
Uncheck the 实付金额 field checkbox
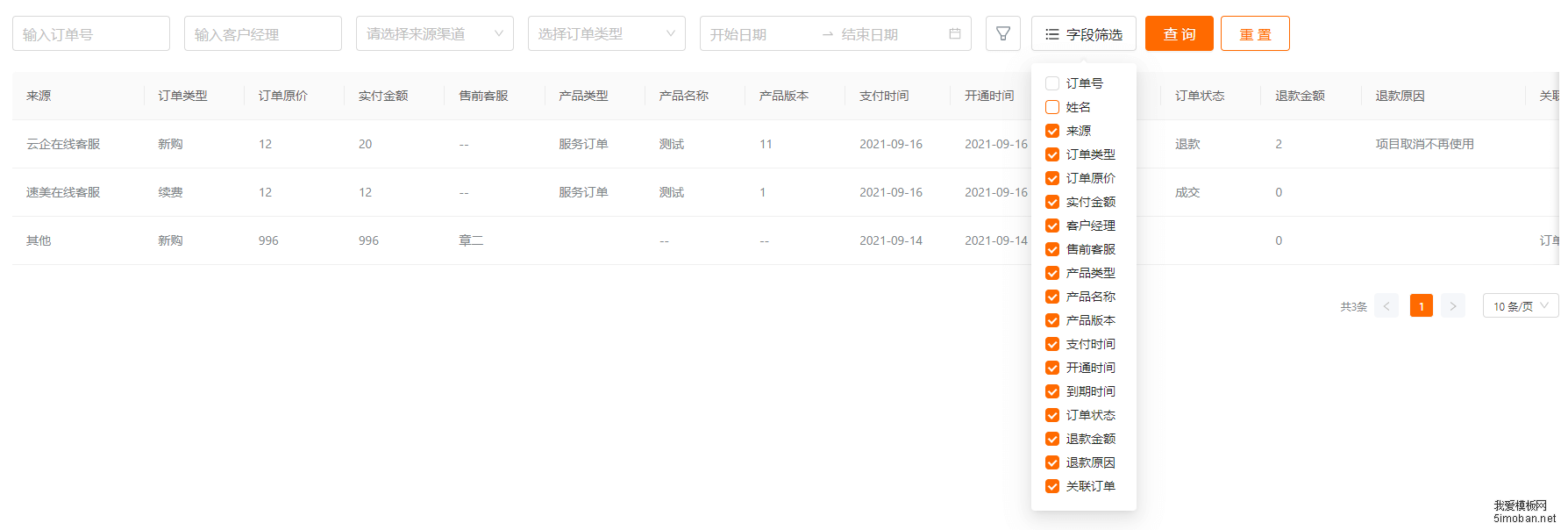[1052, 202]
